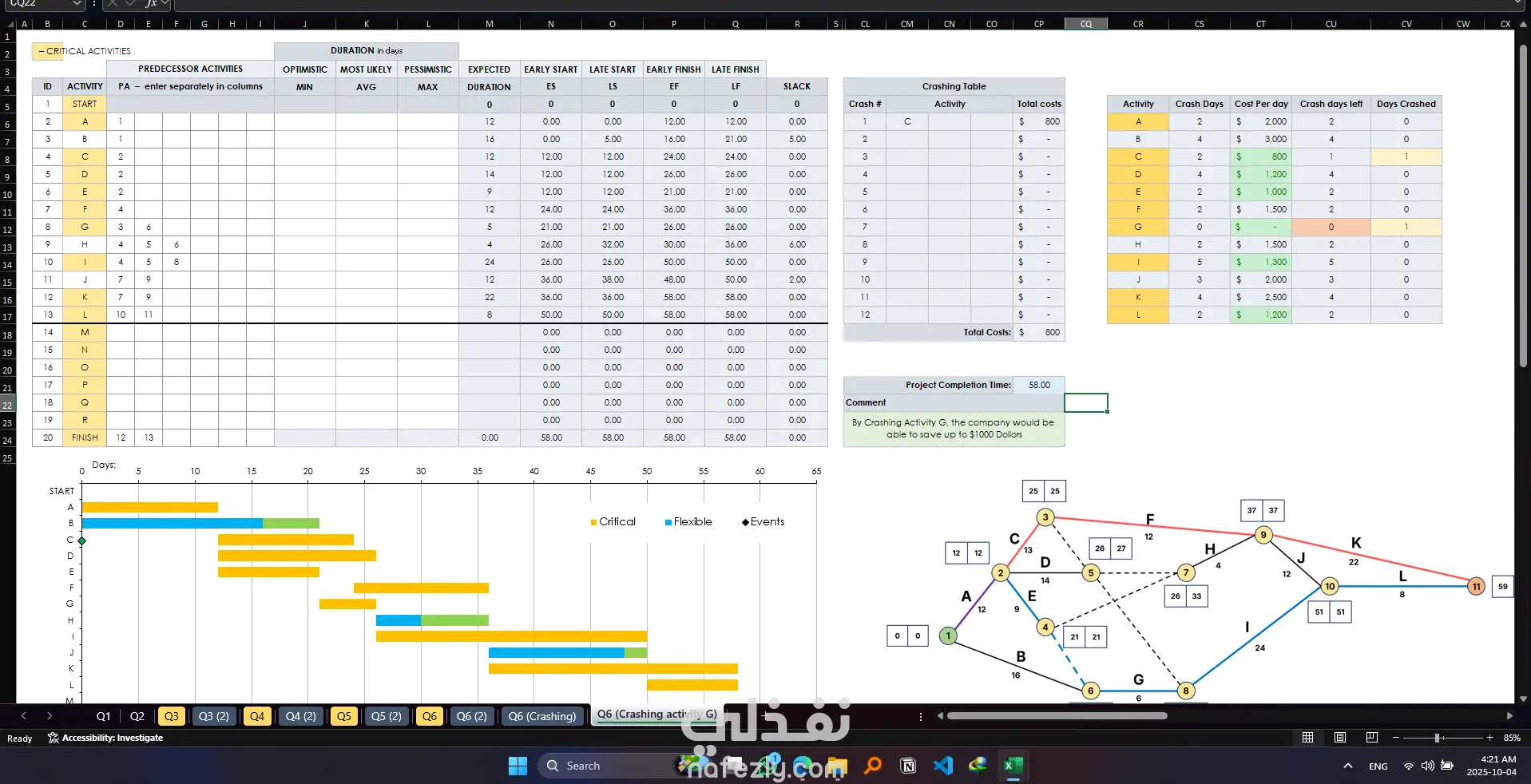
Task: Open the Q3 sheet tab
Action: (x=172, y=716)
